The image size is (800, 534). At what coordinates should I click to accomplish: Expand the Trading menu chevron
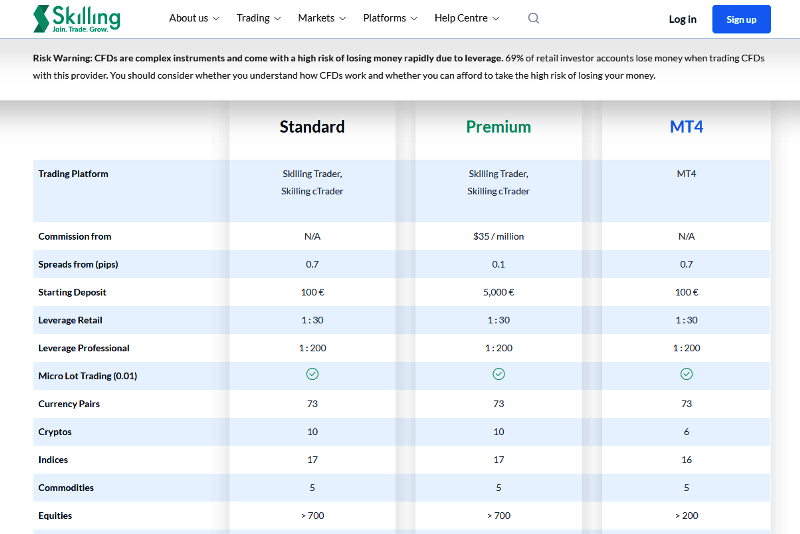point(278,19)
